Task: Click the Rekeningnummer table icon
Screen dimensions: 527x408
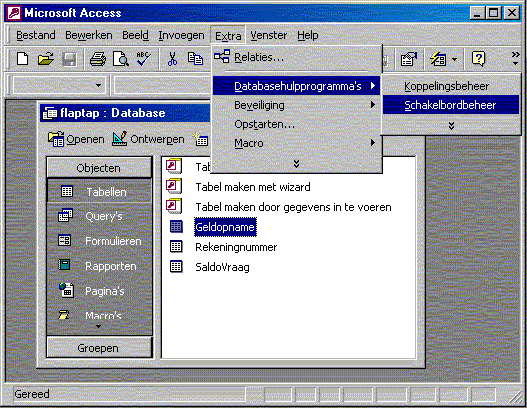Action: pyautogui.click(x=176, y=247)
